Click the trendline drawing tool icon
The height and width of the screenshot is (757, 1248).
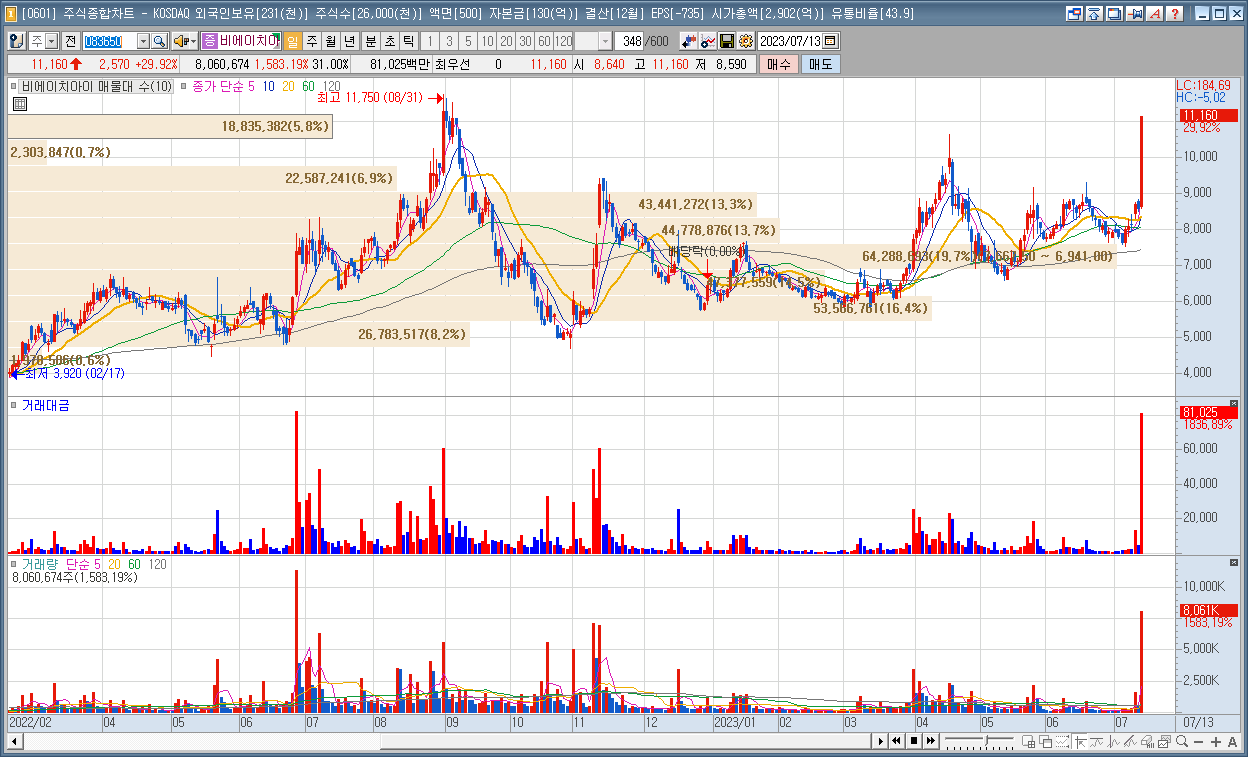pyautogui.click(x=1130, y=741)
